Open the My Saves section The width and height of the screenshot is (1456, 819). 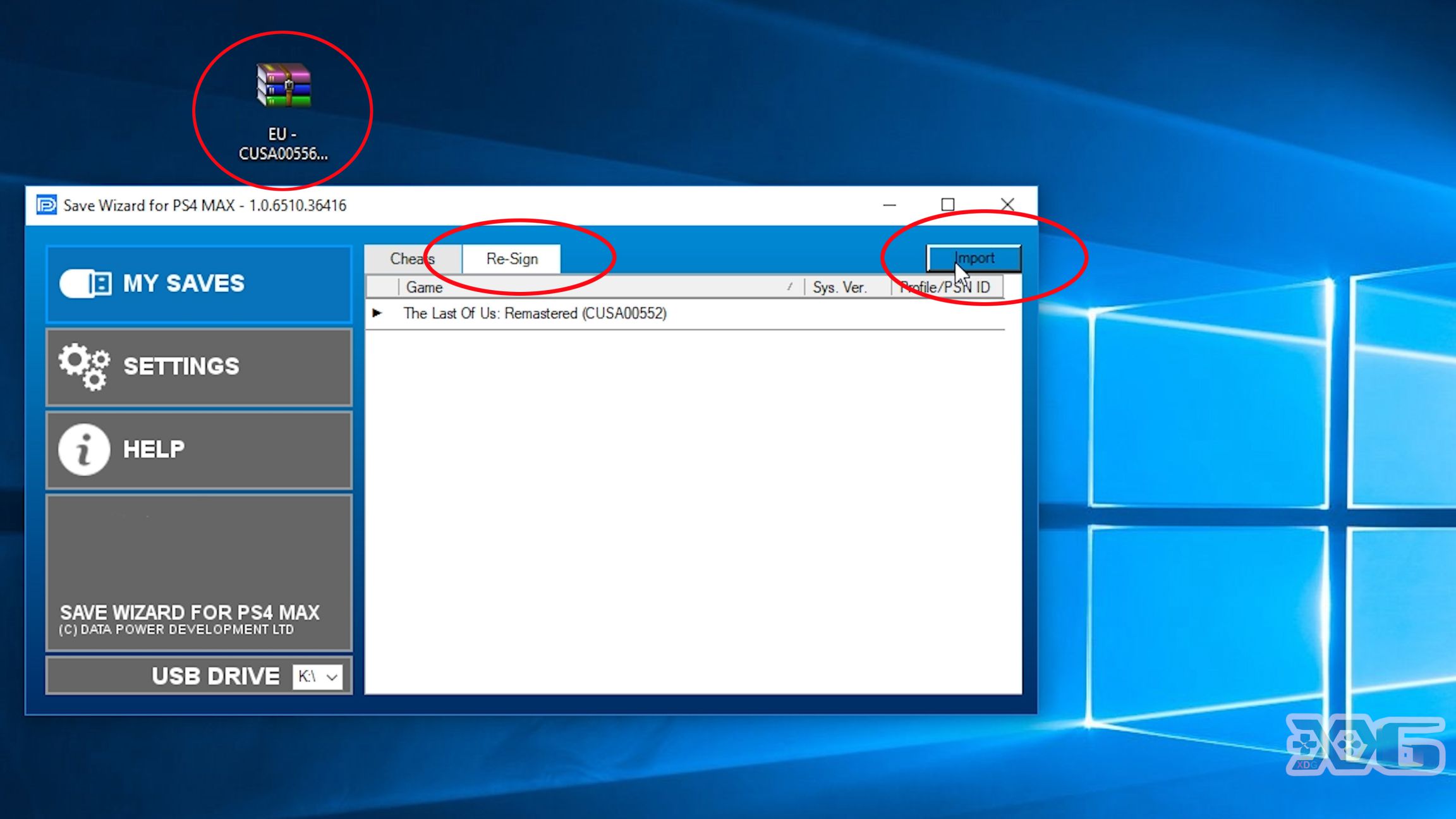click(x=199, y=284)
